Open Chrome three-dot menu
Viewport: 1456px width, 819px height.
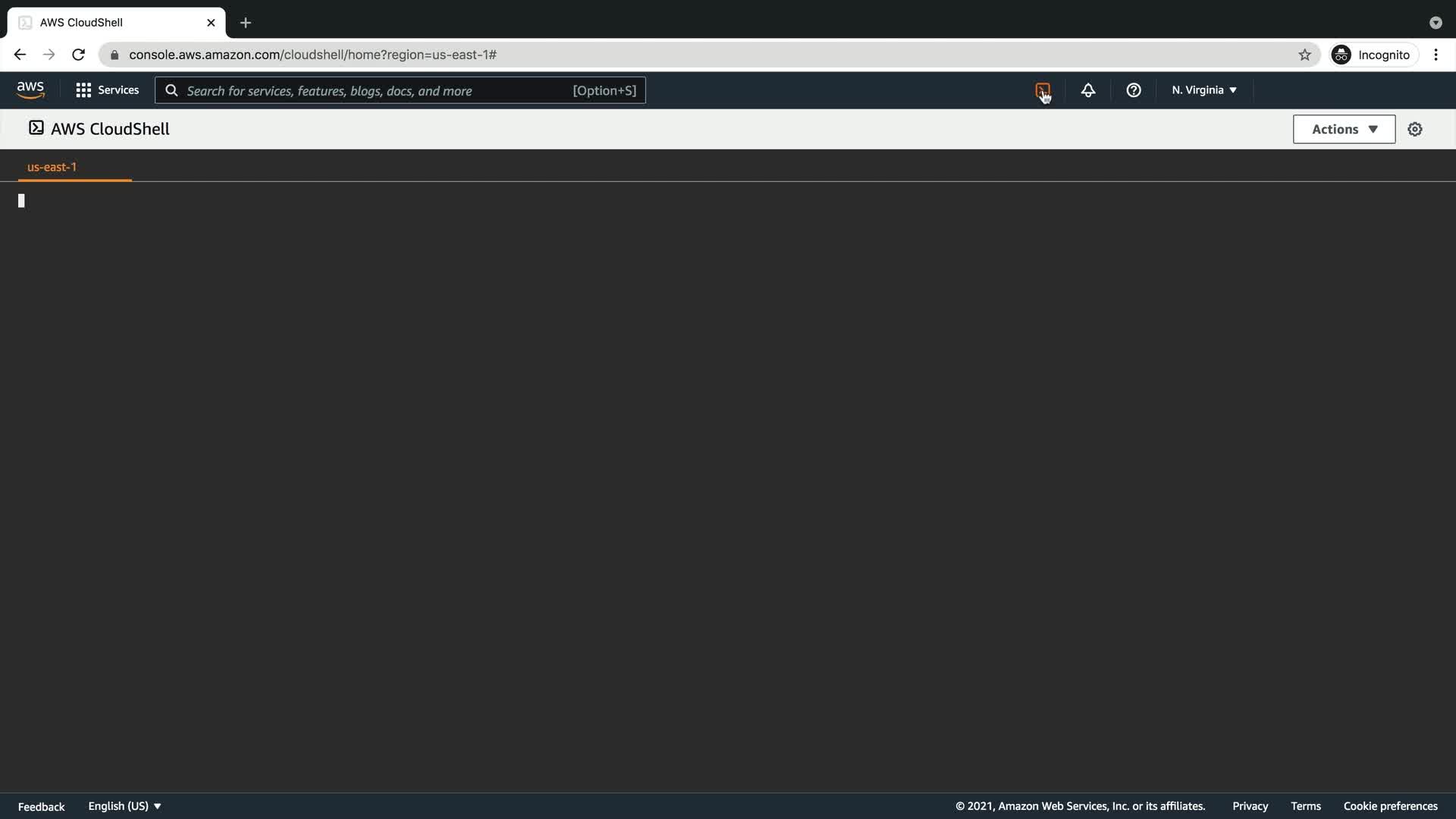point(1436,55)
